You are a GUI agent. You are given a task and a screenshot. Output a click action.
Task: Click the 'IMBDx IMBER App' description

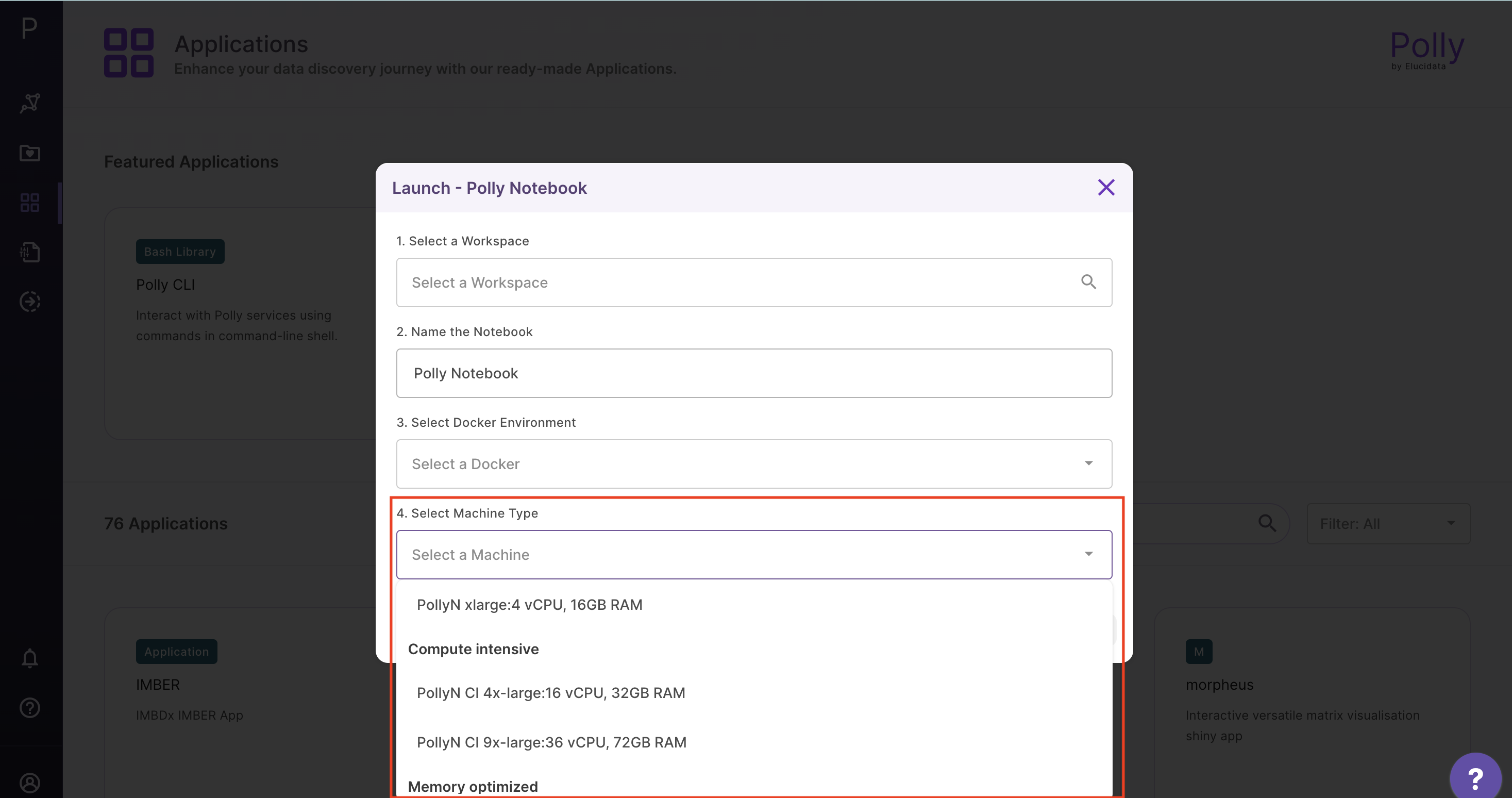[x=190, y=715]
